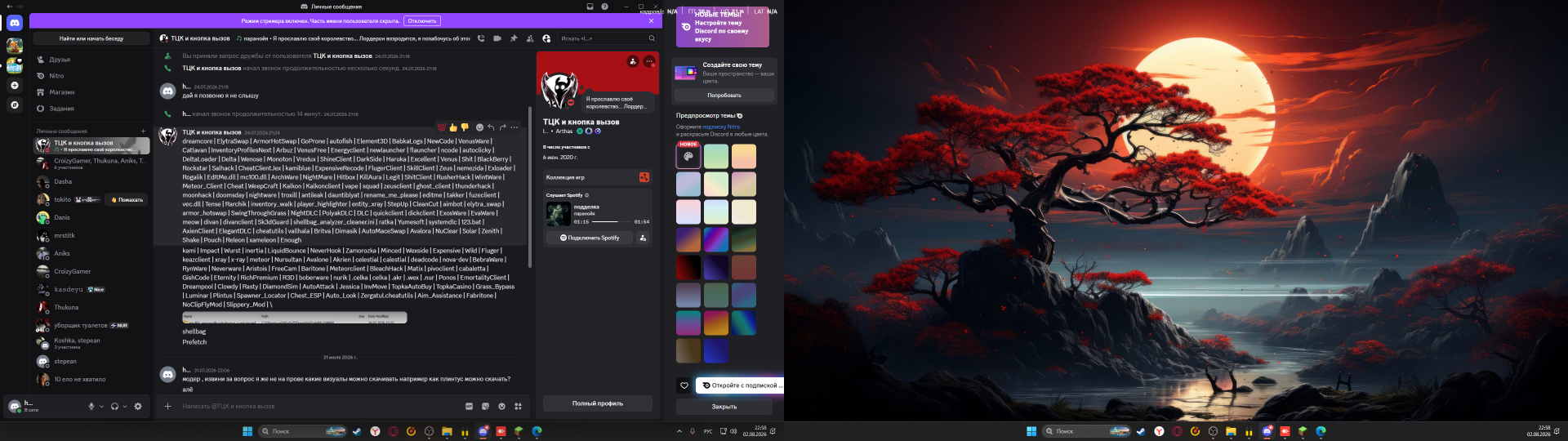Screen dimensions: 1568x441
Task: Open emoji reaction picker on message
Action: pos(479,127)
